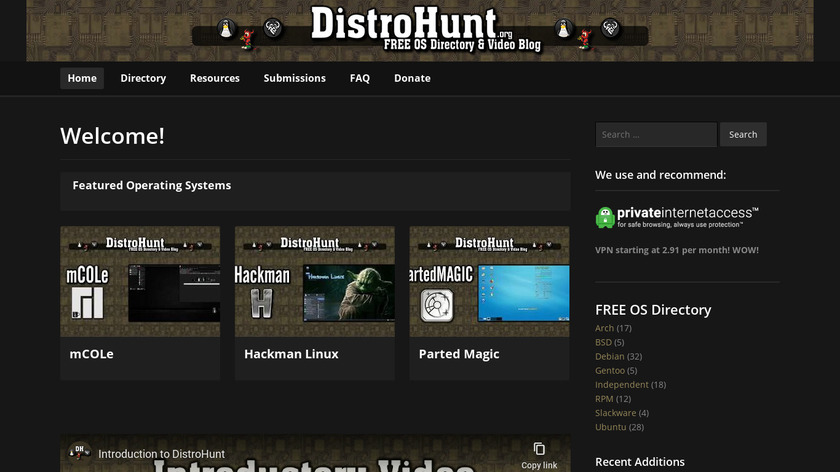
Task: Click the Welcome! heading
Action: coord(112,136)
